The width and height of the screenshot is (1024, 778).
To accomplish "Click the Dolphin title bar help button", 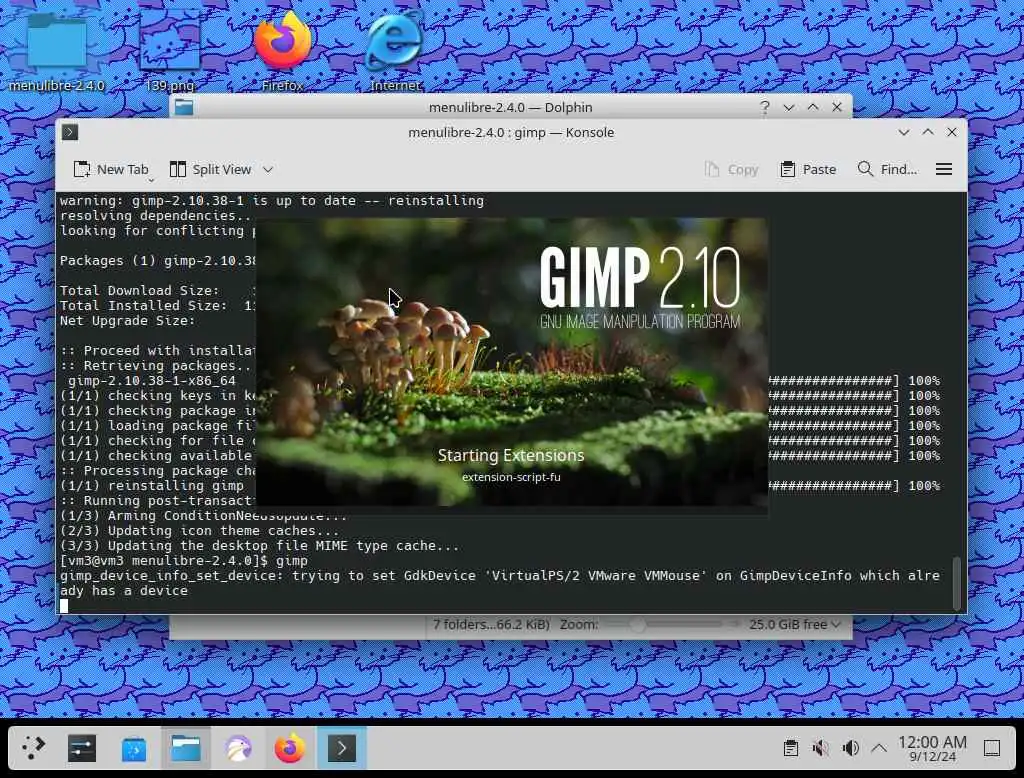I will point(764,107).
